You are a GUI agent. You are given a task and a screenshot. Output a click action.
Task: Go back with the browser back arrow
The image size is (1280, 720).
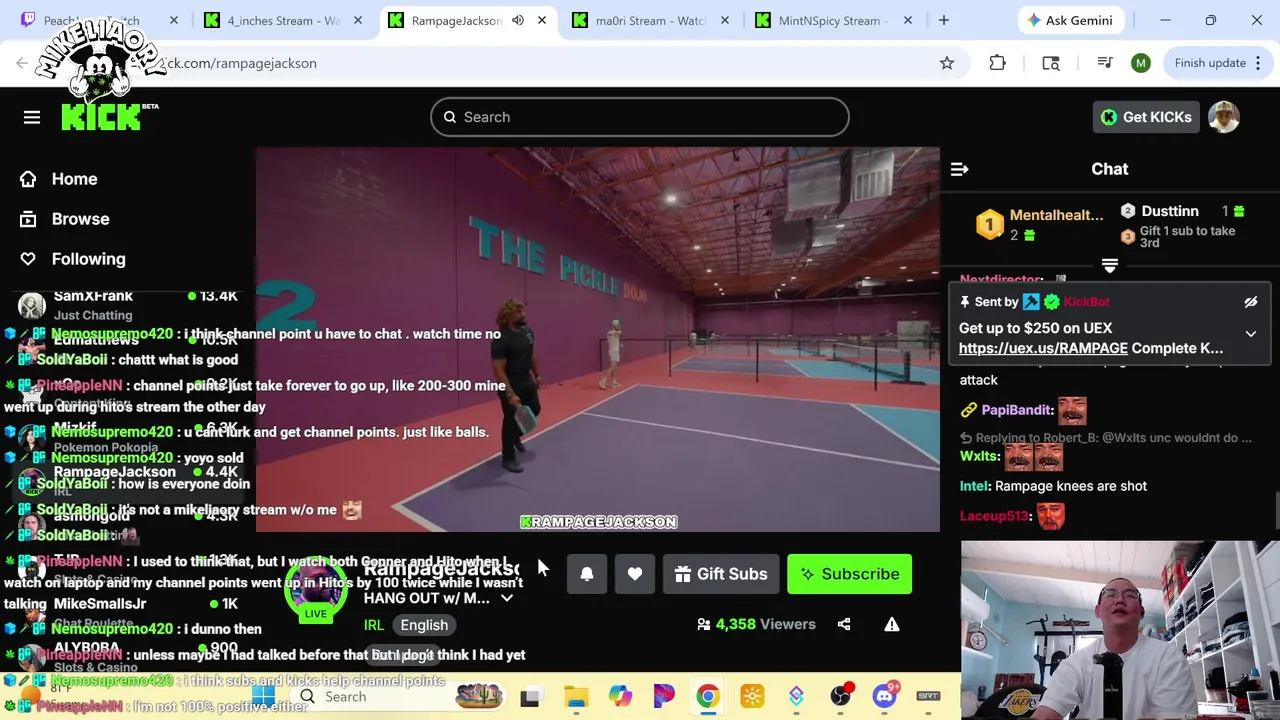tap(22, 63)
